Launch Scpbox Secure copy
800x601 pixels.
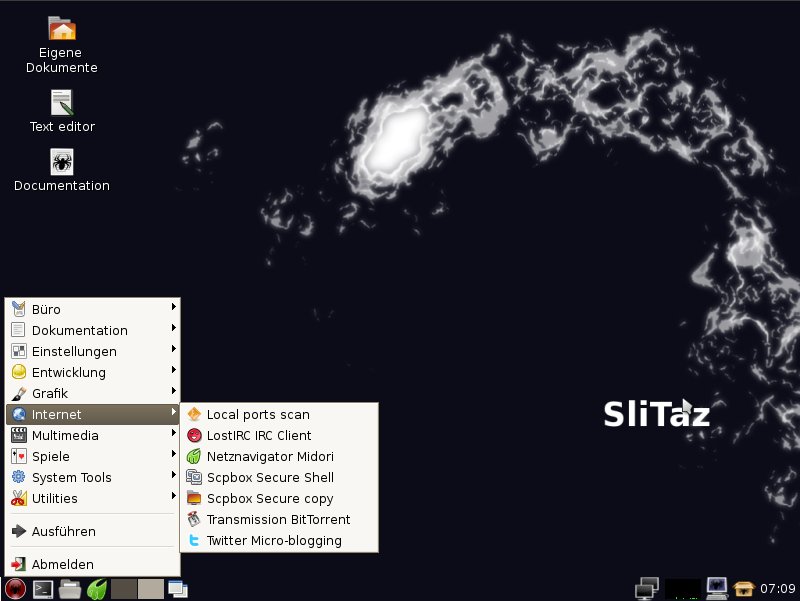279,498
